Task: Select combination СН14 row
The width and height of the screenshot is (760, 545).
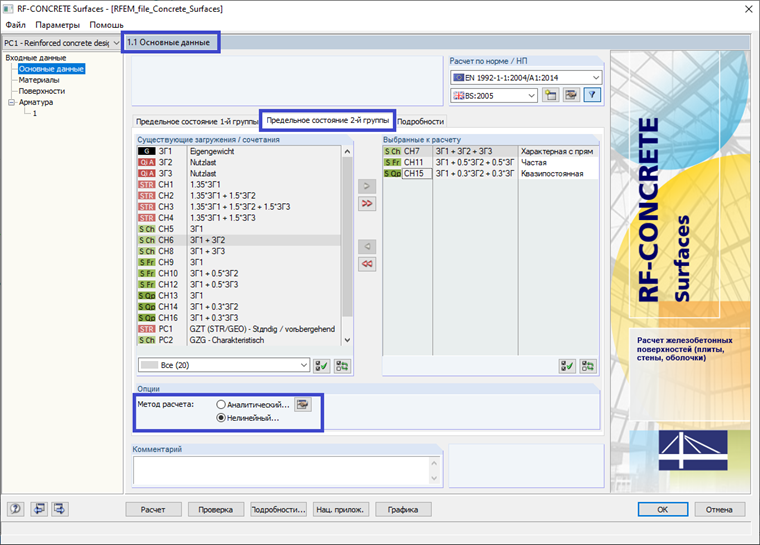Action: click(239, 307)
